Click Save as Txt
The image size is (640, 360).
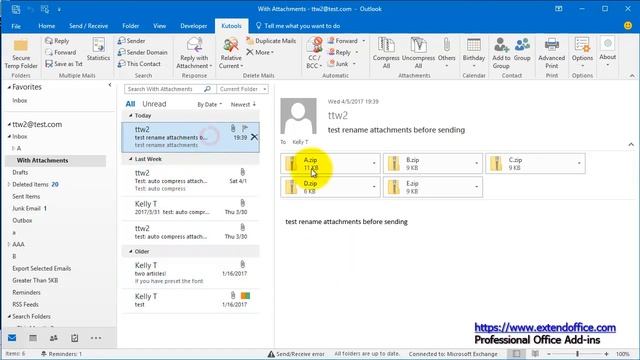pyautogui.click(x=64, y=64)
